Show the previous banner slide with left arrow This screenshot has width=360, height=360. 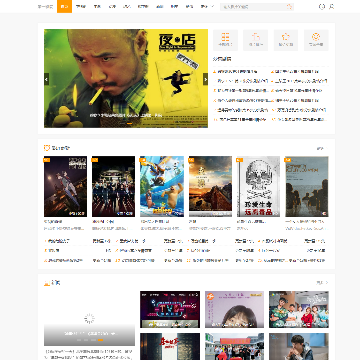tap(46, 79)
